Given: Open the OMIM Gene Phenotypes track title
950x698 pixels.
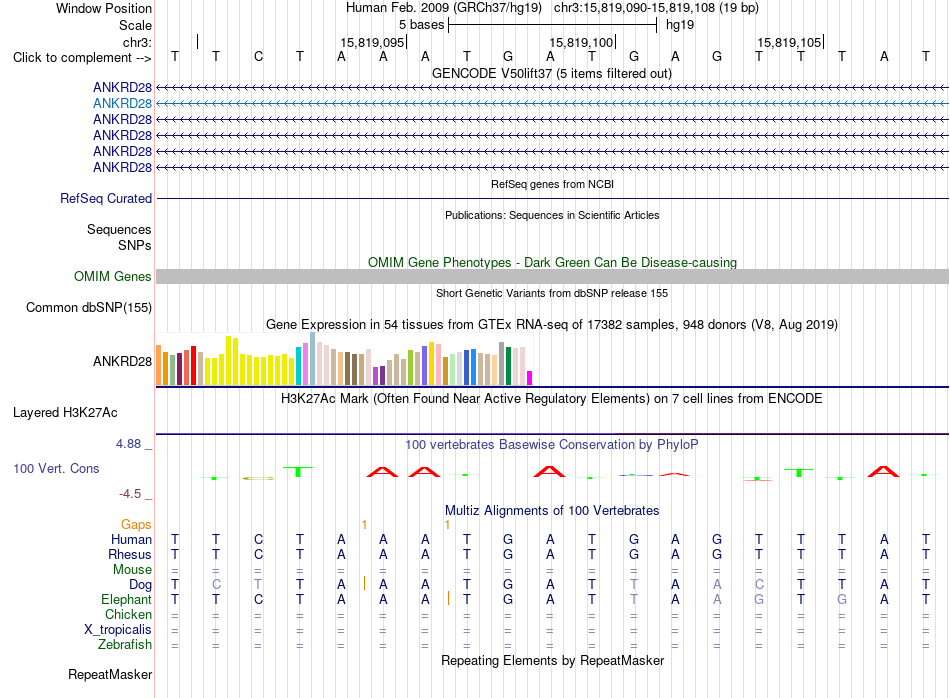Looking at the screenshot, I should pyautogui.click(x=552, y=262).
